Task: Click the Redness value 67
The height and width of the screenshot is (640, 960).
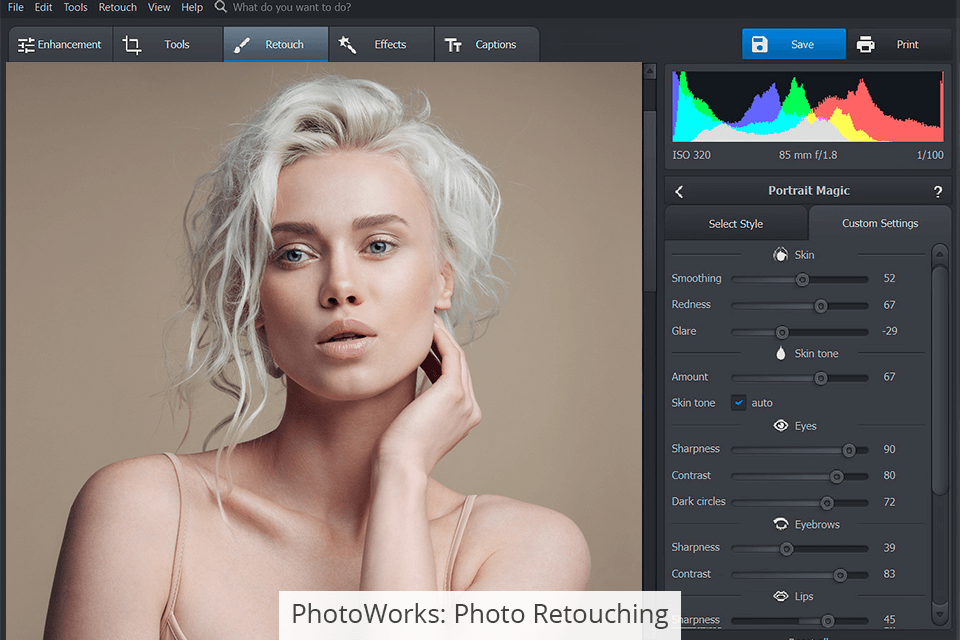Action: [x=889, y=305]
